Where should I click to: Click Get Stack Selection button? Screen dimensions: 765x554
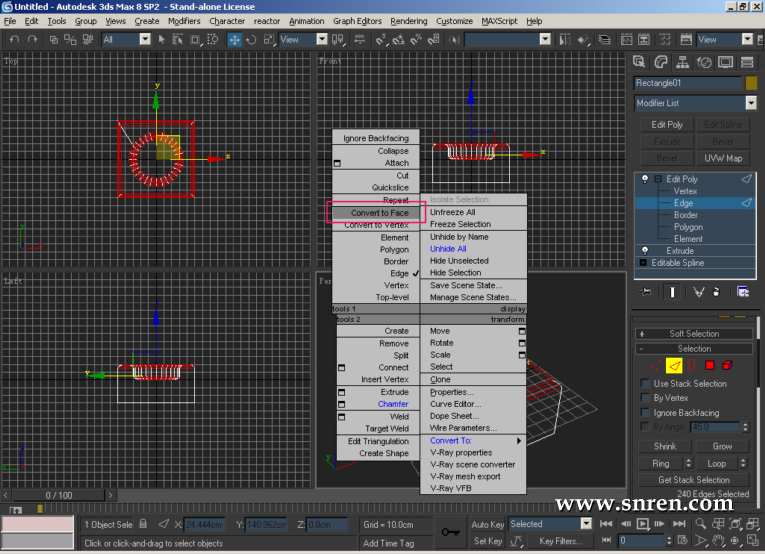(x=694, y=480)
